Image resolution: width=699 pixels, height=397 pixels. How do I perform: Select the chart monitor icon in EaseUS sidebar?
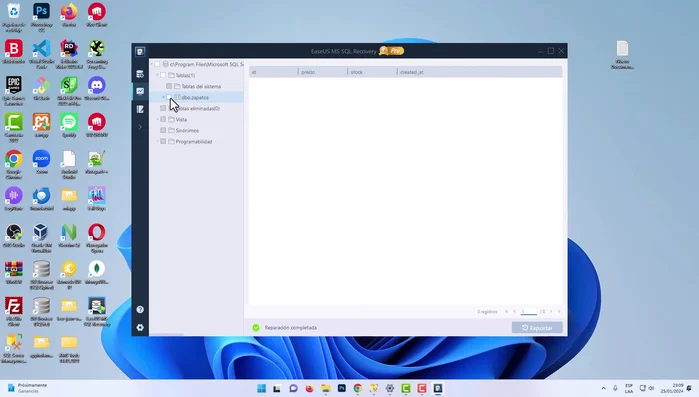pyautogui.click(x=140, y=91)
